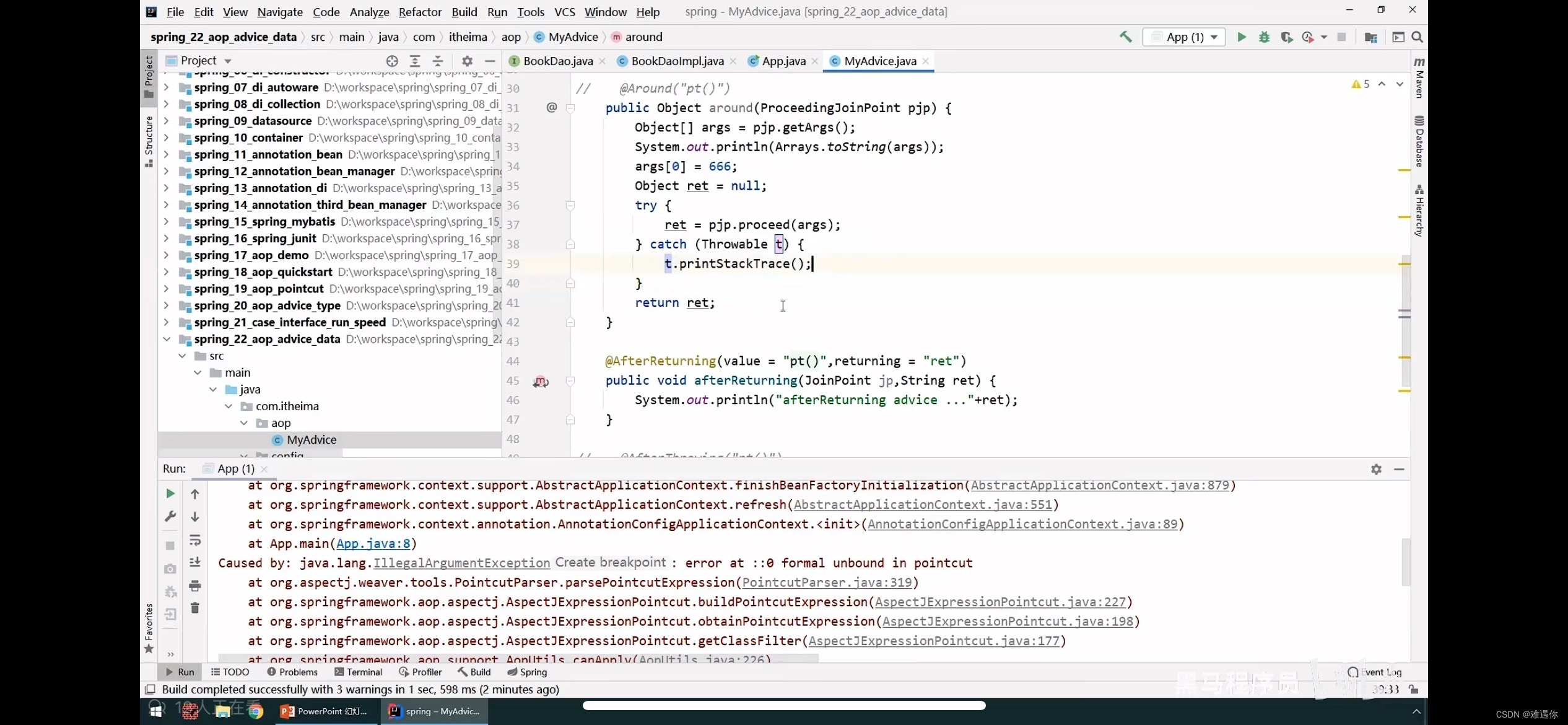The height and width of the screenshot is (725, 1568).
Task: Click IllegalArgumentException link in console
Action: click(x=461, y=563)
